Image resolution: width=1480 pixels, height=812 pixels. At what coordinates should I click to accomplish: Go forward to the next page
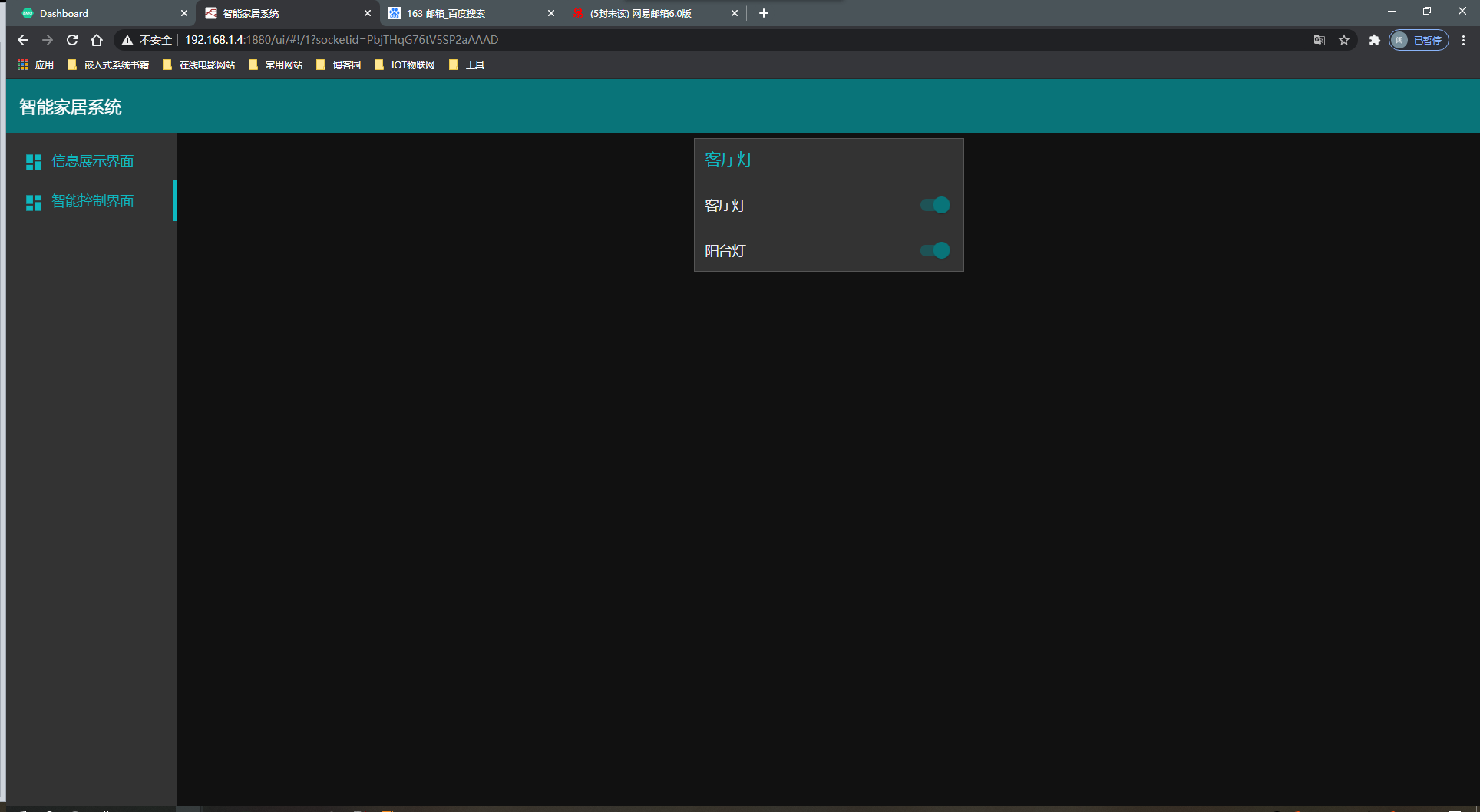(x=48, y=40)
